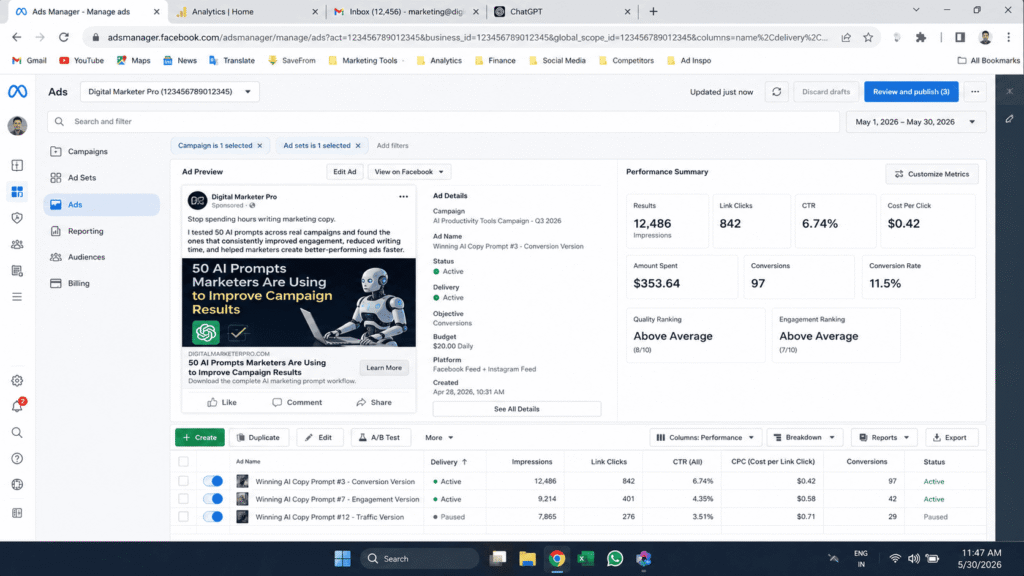Click the Customize Metrics button
The image size is (1024, 576).
click(x=932, y=174)
